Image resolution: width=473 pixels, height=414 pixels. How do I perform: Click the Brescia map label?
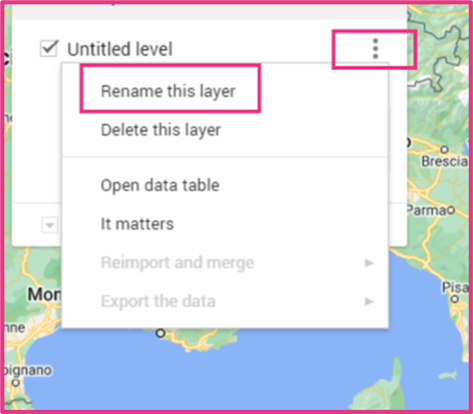(444, 162)
